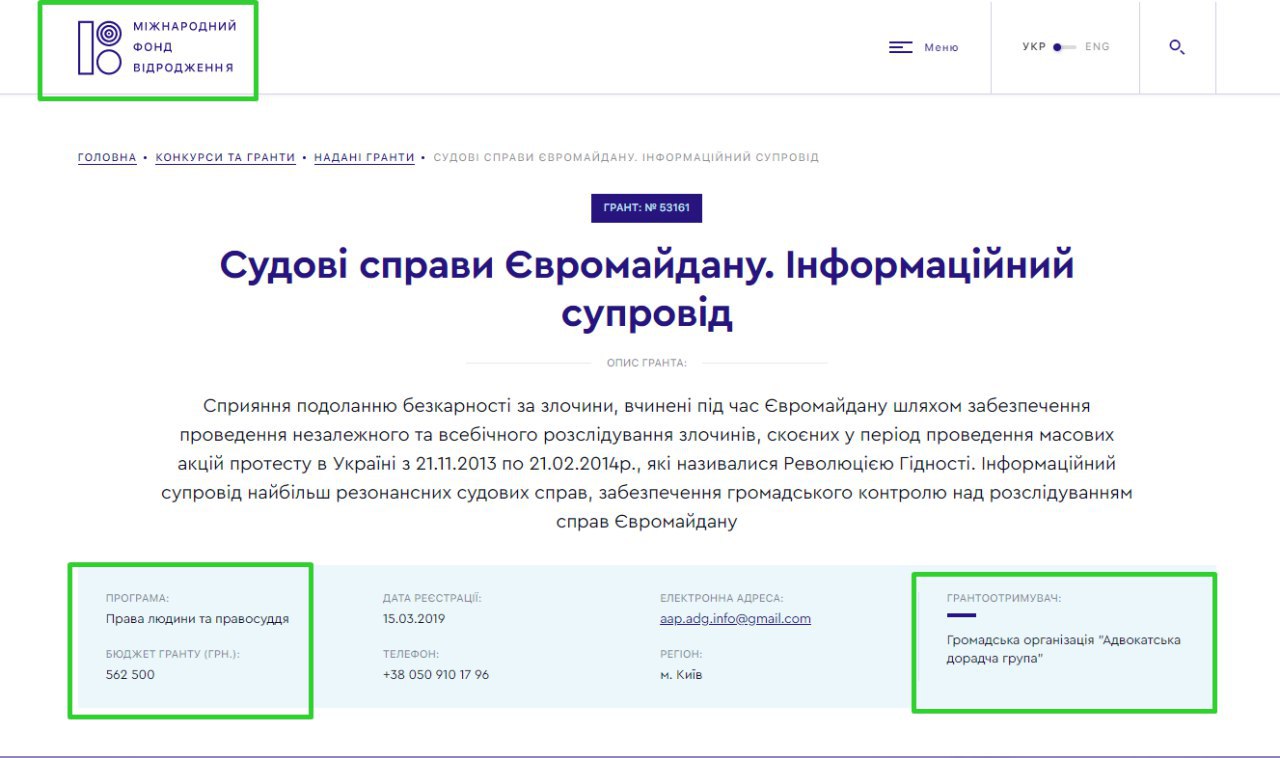The image size is (1280, 758).
Task: Click the ОПИС ГРАНТА label
Action: [647, 363]
